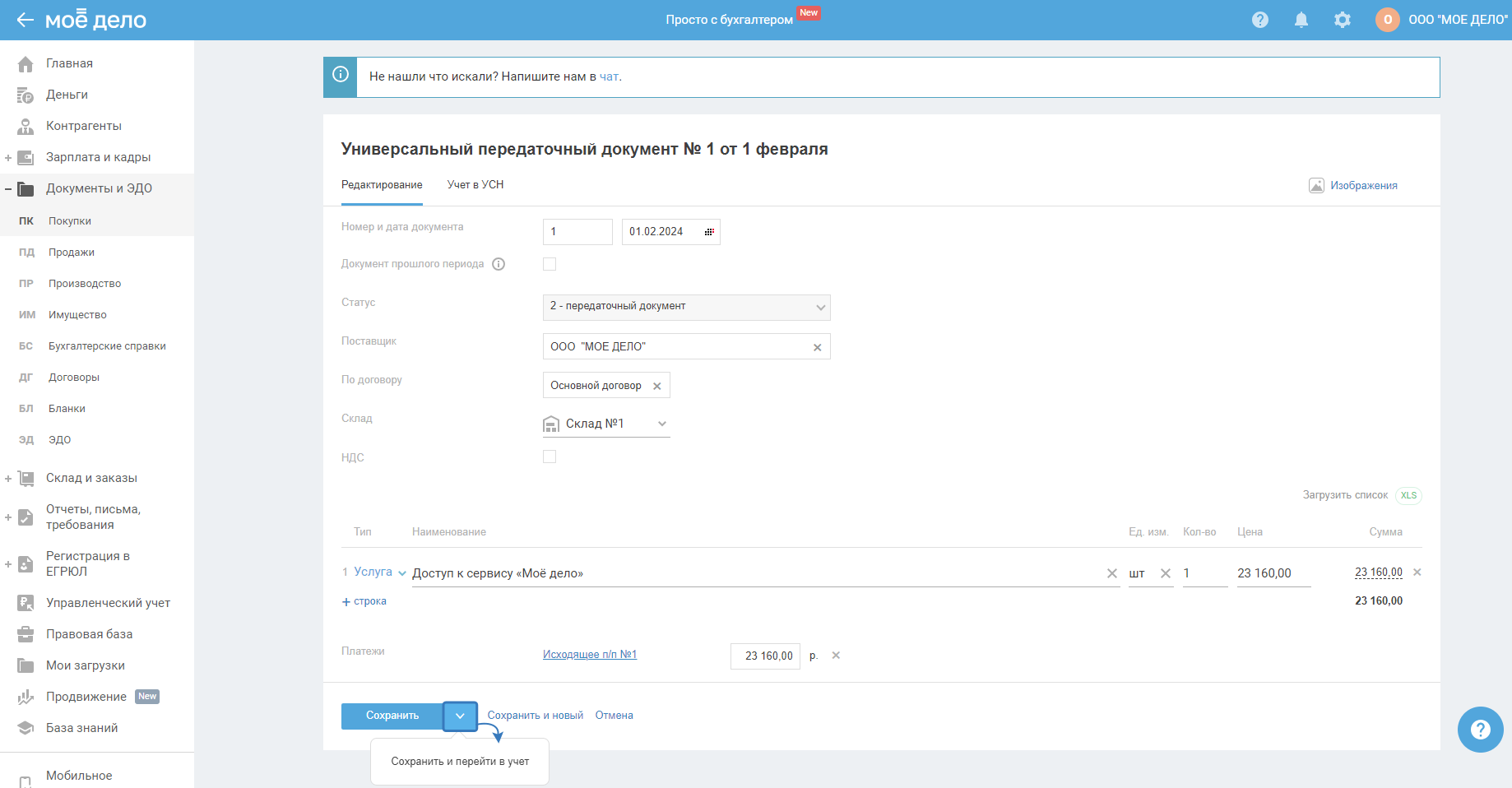Toggle Документ прошлого периода checkbox
The width and height of the screenshot is (1512, 788).
coord(550,264)
